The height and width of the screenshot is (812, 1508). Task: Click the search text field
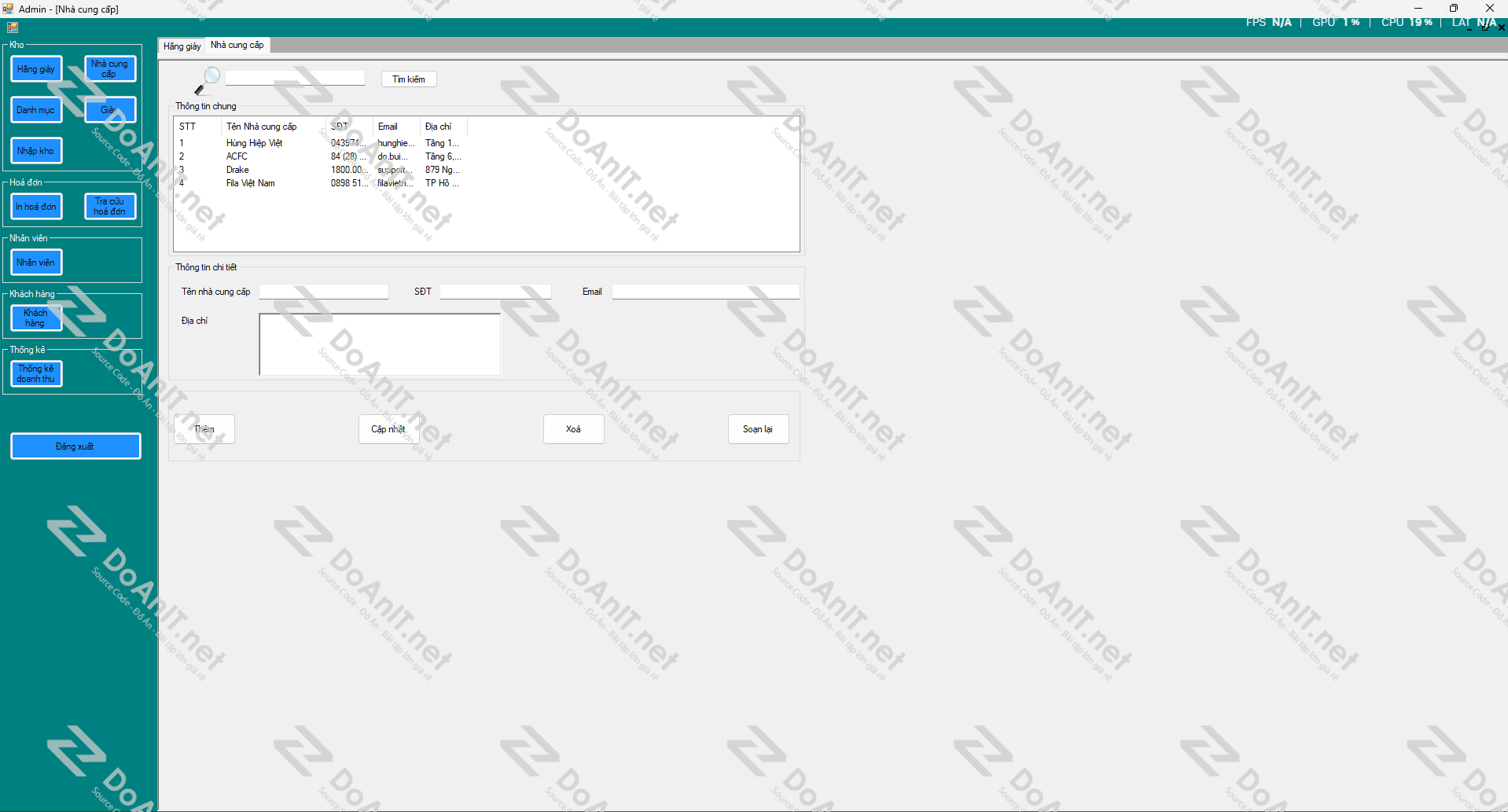[295, 79]
